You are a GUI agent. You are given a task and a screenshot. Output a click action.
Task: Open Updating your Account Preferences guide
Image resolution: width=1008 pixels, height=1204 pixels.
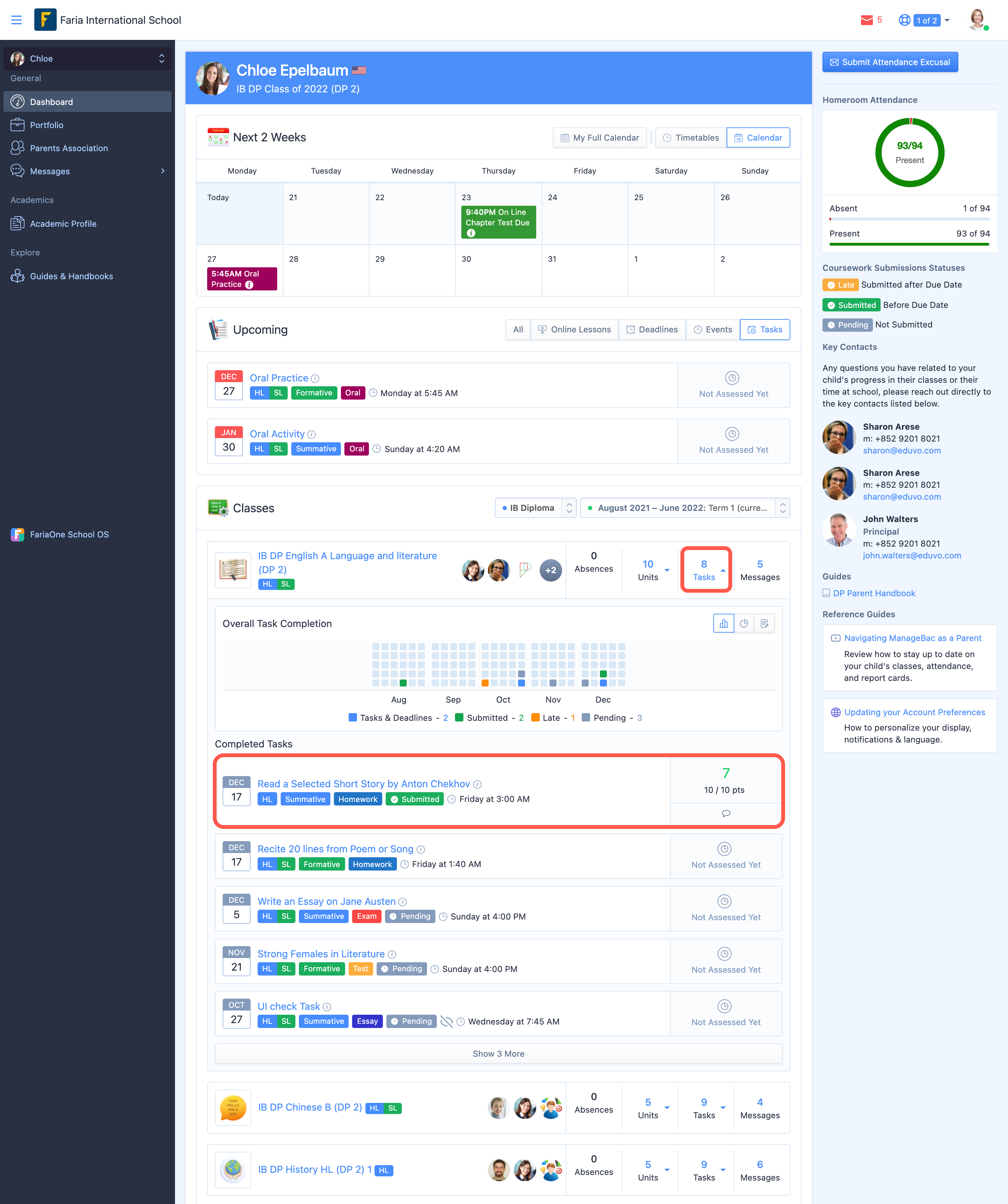(915, 712)
